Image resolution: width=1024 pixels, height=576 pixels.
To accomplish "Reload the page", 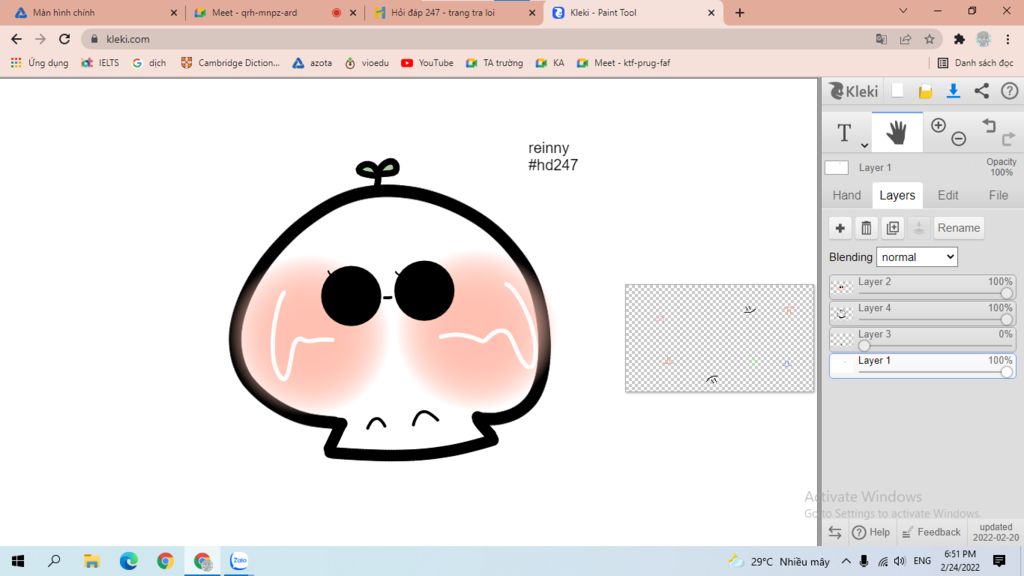I will coord(64,39).
